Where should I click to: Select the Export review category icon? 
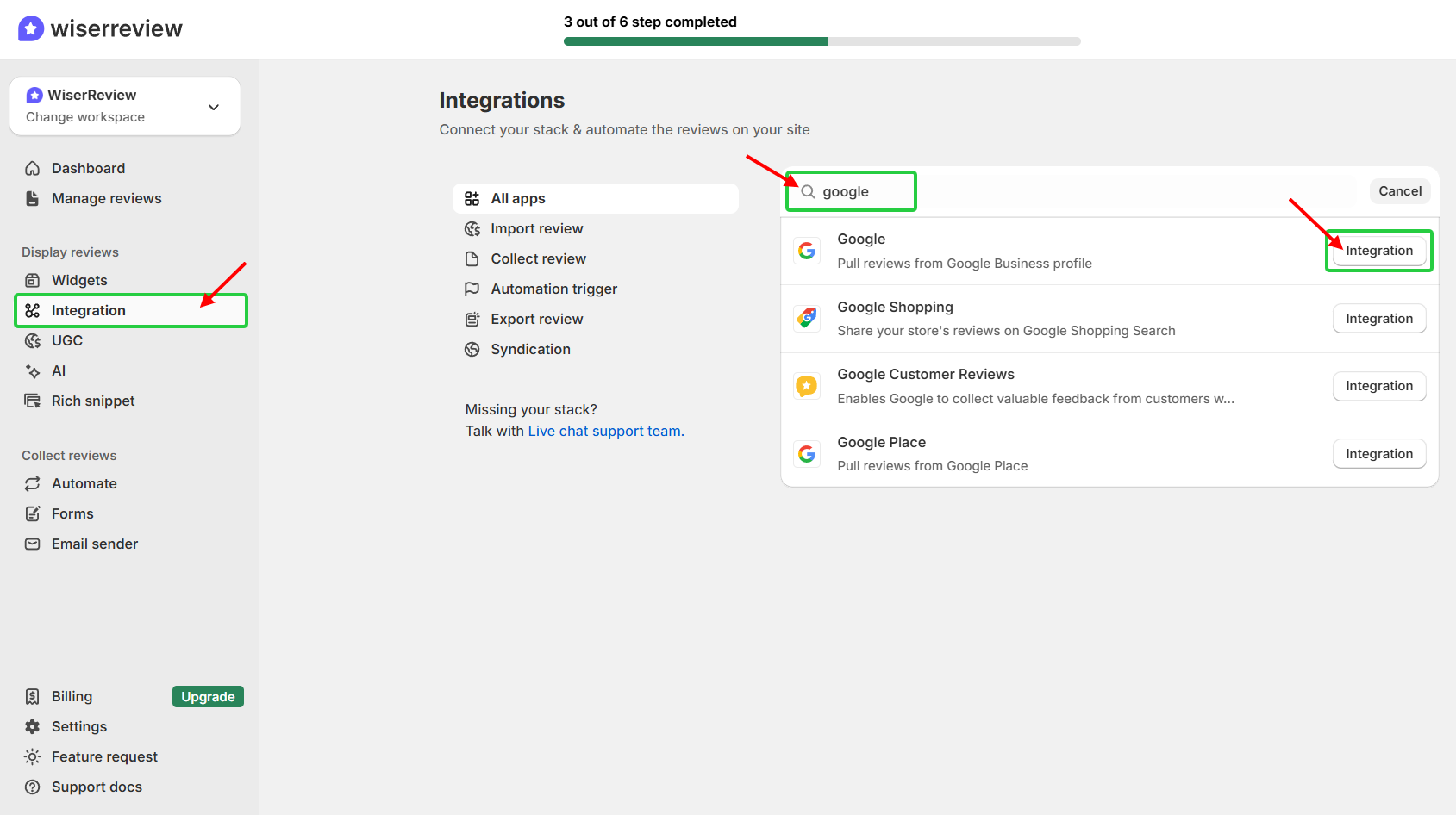coord(472,319)
